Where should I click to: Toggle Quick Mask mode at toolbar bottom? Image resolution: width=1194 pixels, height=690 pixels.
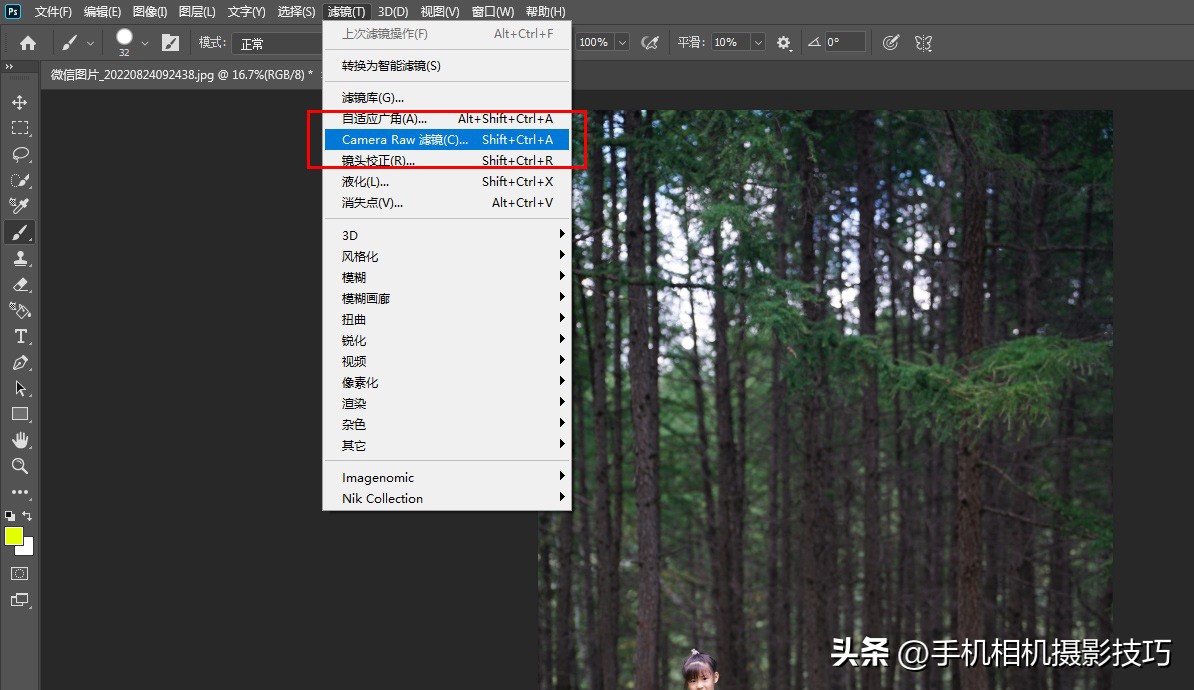click(17, 573)
